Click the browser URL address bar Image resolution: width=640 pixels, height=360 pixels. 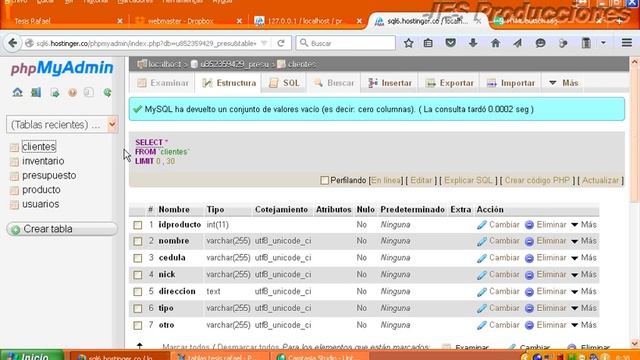point(146,43)
